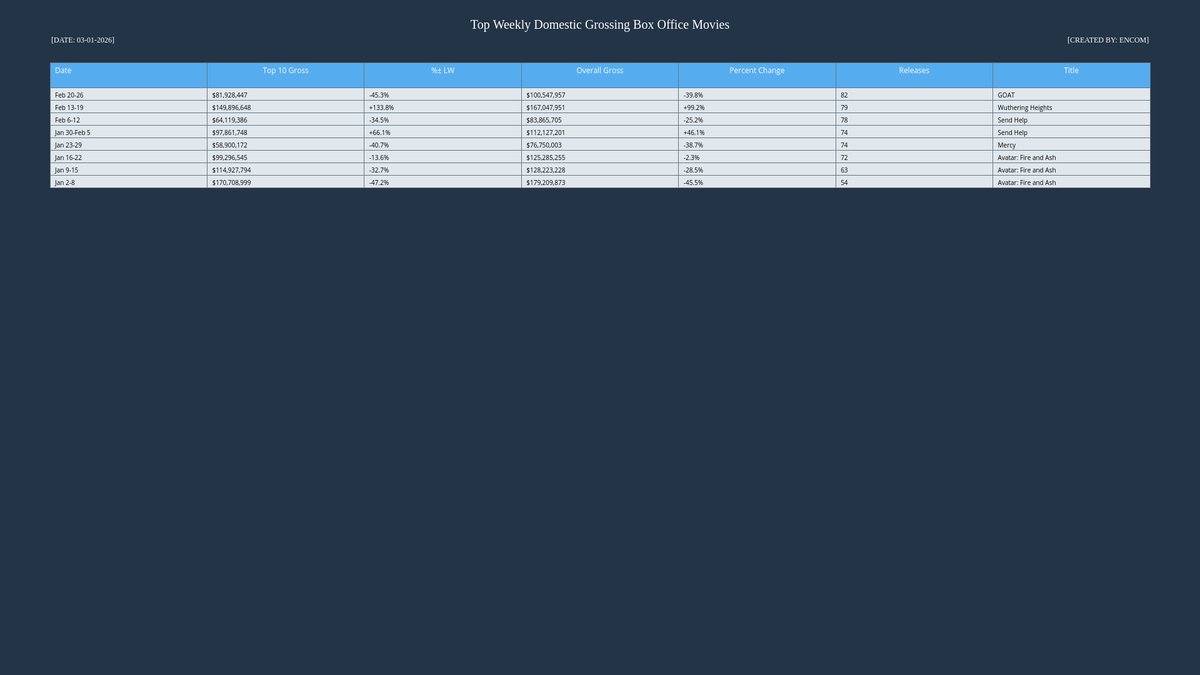
Task: Click the 82 releases cell
Action: [x=914, y=95]
